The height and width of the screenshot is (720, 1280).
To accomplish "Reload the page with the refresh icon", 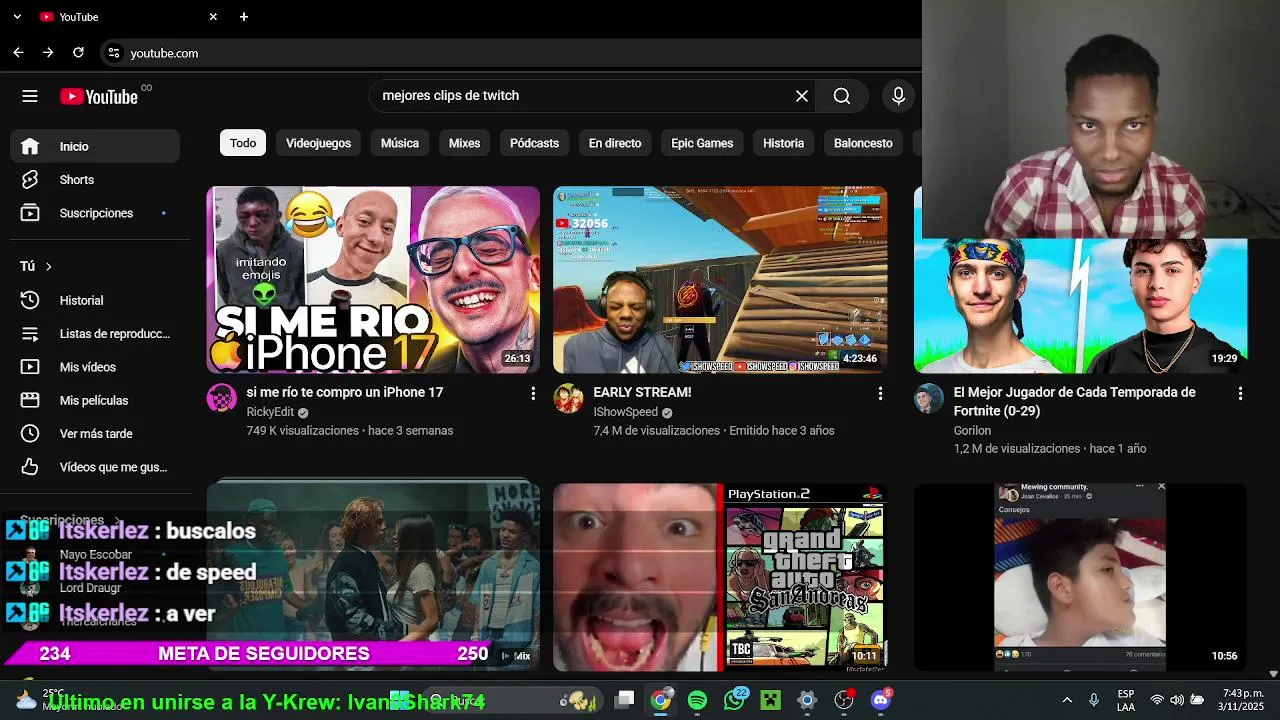I will point(78,53).
